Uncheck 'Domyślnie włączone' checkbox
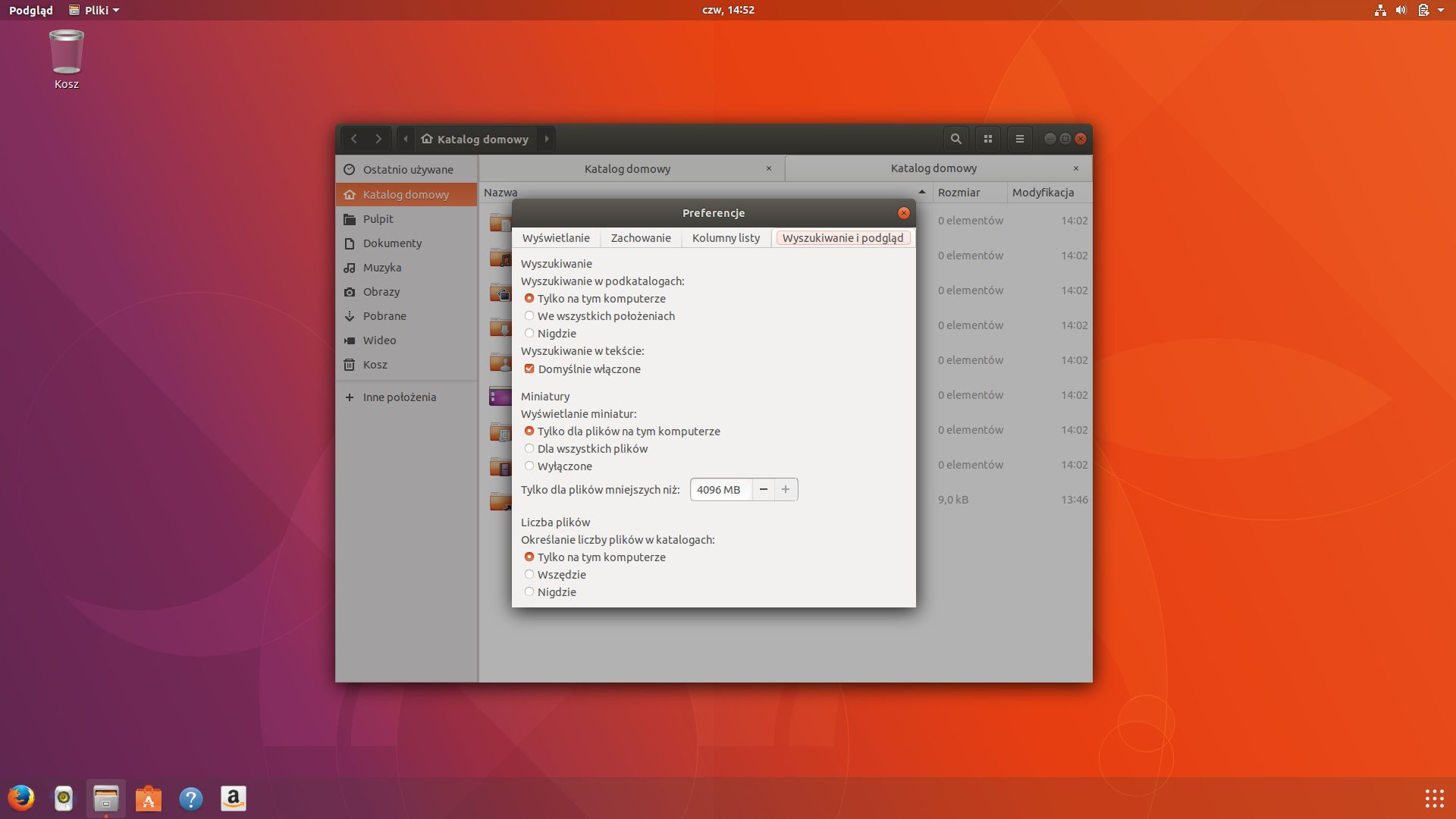This screenshot has width=1456, height=819. point(529,369)
